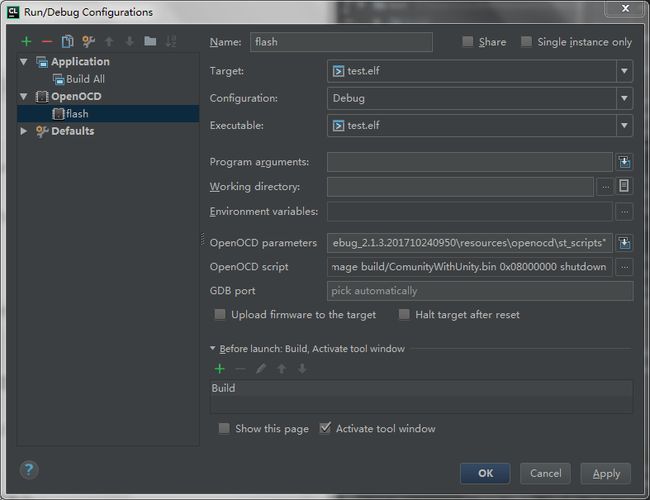Move the configuration down with the toolbar arrow

pos(130,41)
